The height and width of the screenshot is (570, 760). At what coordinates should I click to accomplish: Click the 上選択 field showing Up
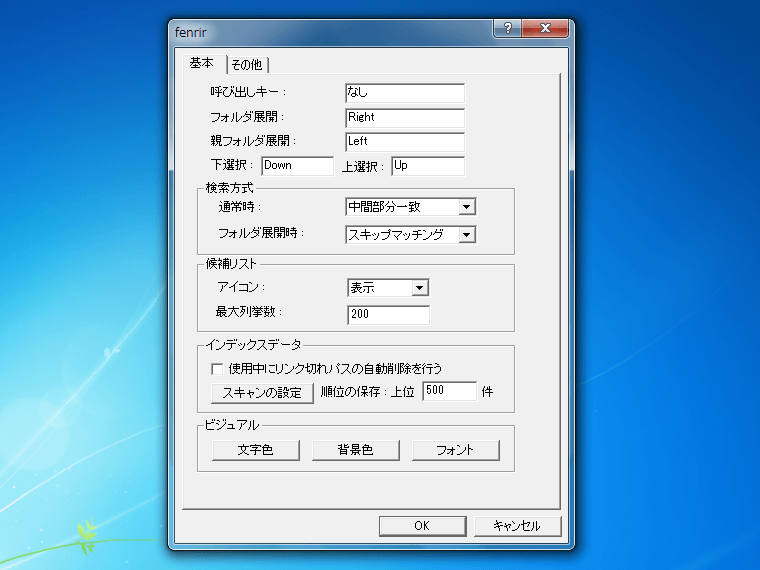point(428,166)
